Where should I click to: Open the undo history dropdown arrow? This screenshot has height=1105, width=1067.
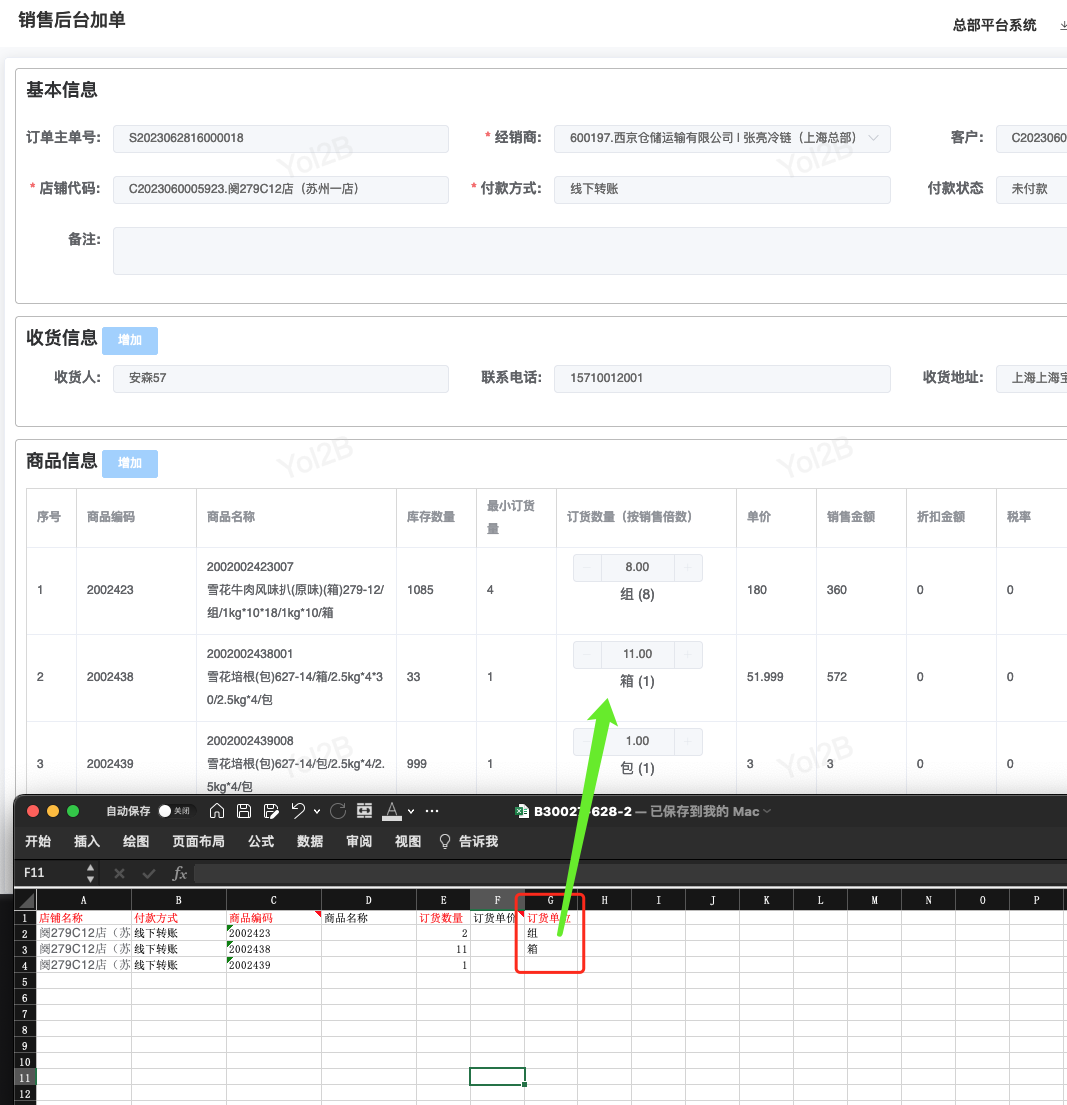pyautogui.click(x=317, y=811)
